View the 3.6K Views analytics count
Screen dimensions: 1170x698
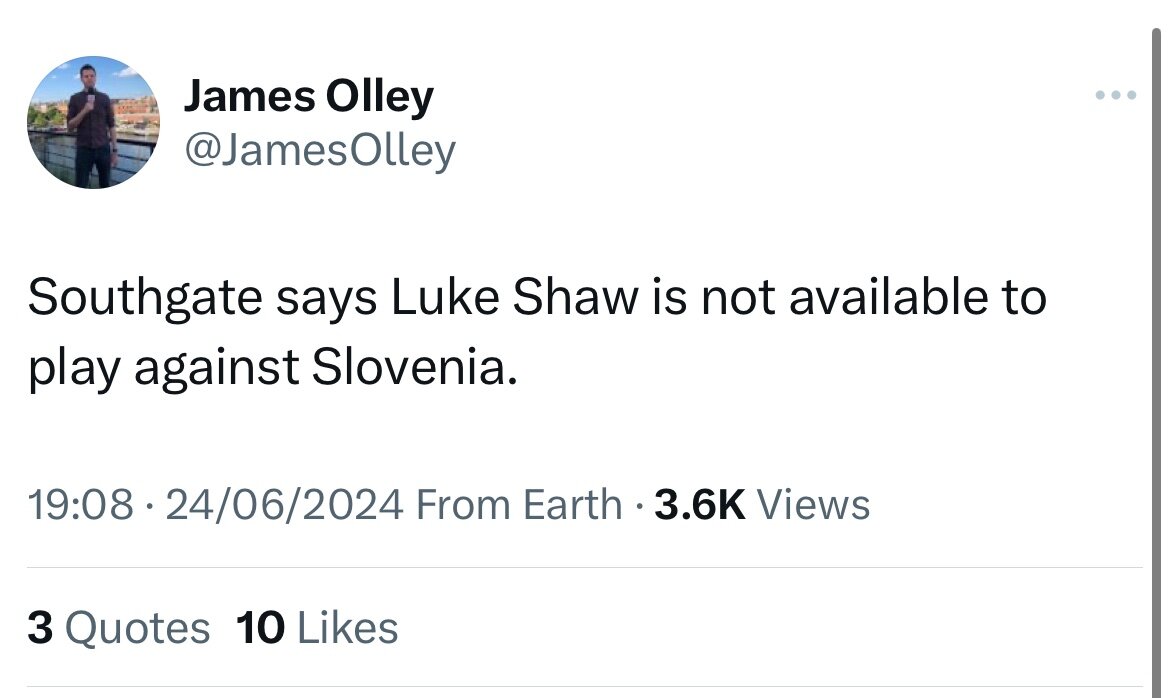pyautogui.click(x=762, y=505)
